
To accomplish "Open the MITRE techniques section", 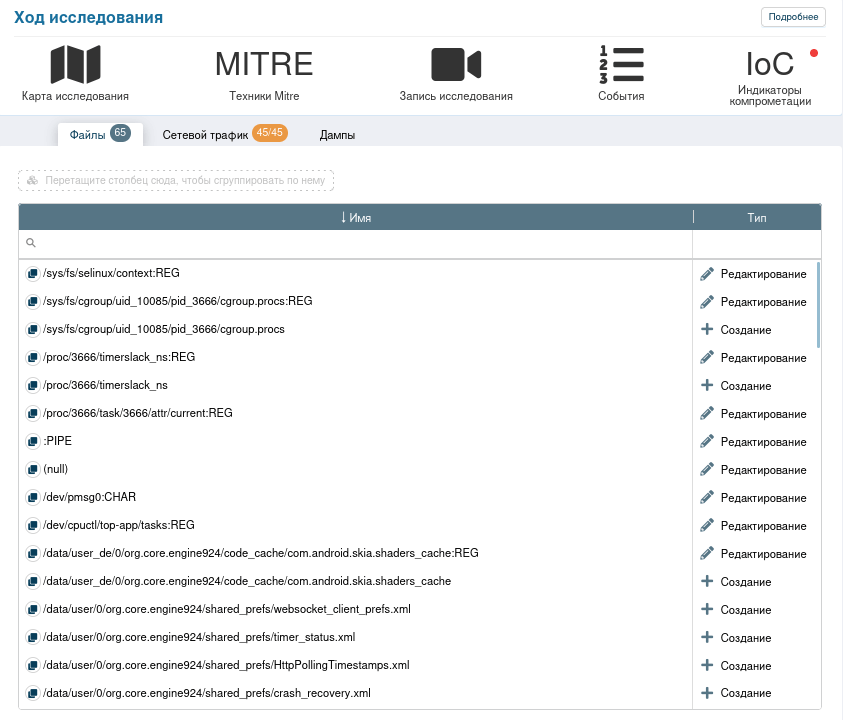I will point(264,65).
